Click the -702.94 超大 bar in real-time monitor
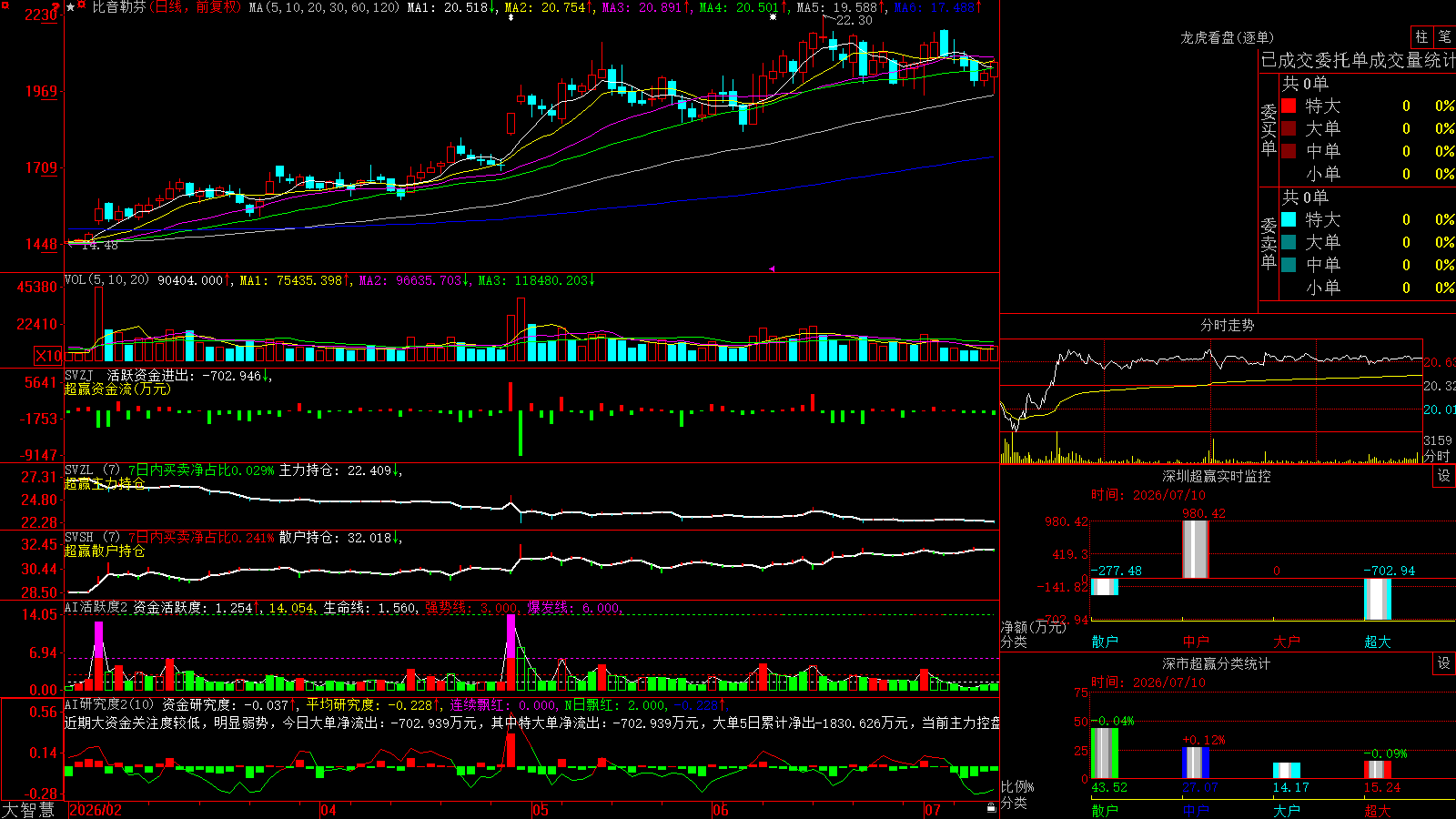The width and height of the screenshot is (1456, 819). tap(1378, 599)
